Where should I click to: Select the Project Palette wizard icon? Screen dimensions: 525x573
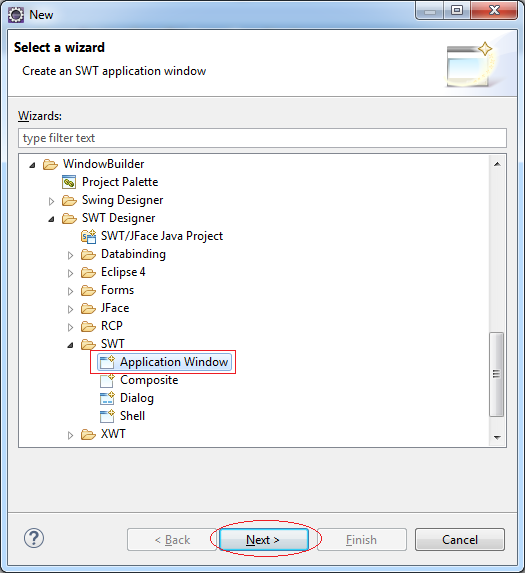[69, 182]
